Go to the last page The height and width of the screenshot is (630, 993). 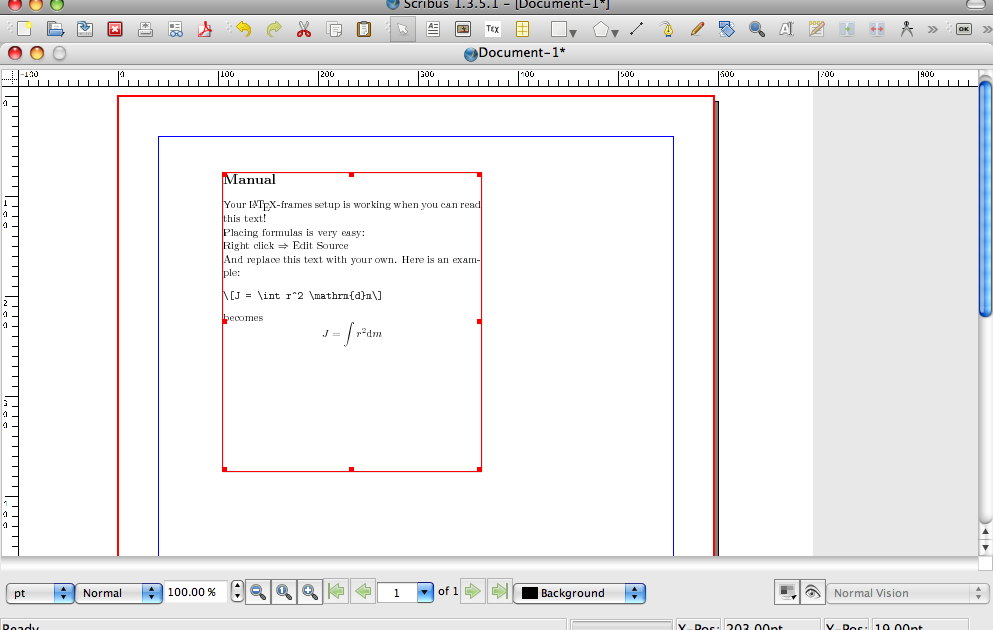pyautogui.click(x=500, y=592)
